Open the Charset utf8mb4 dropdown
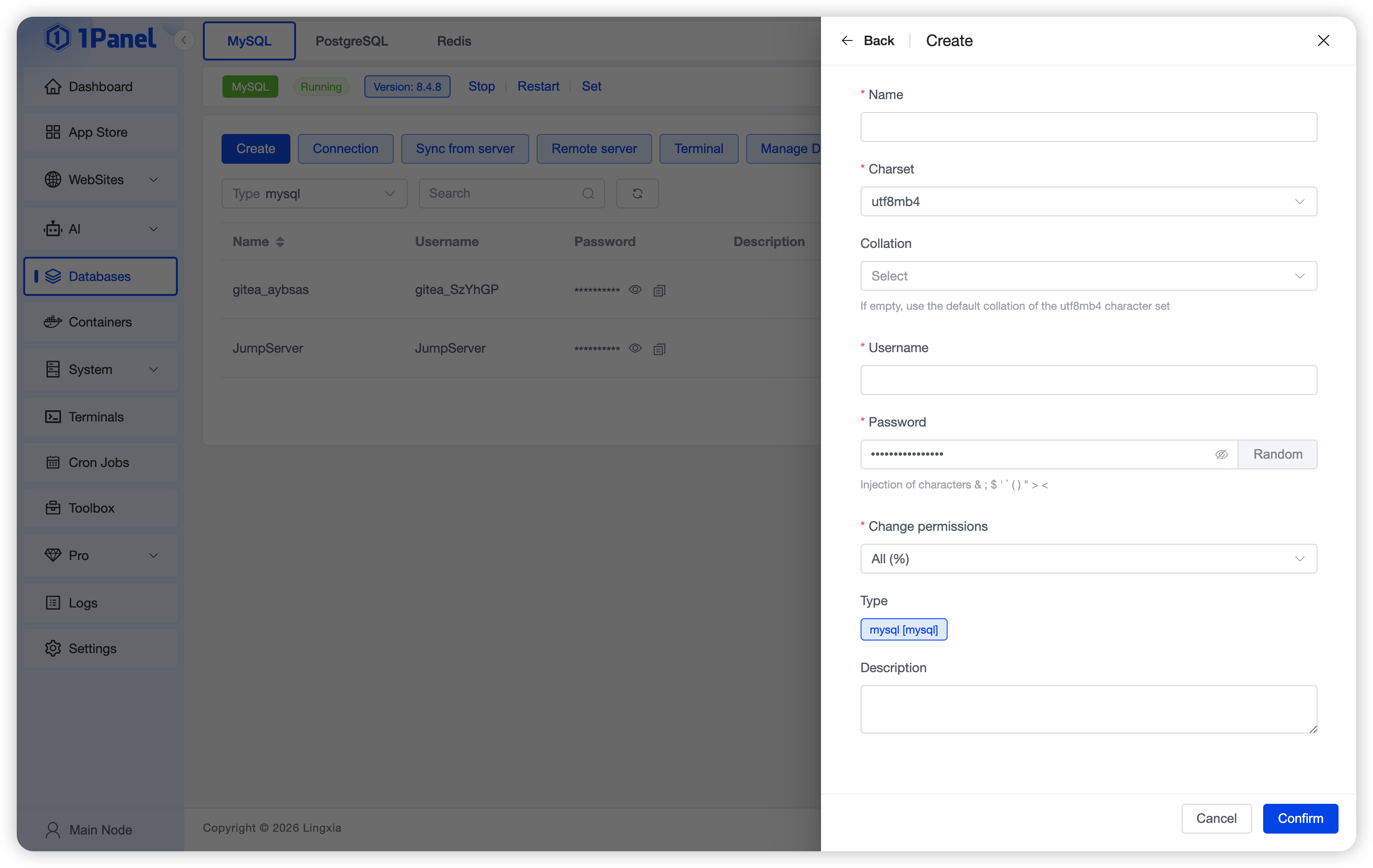Viewport: 1373px width, 868px height. click(x=1088, y=201)
